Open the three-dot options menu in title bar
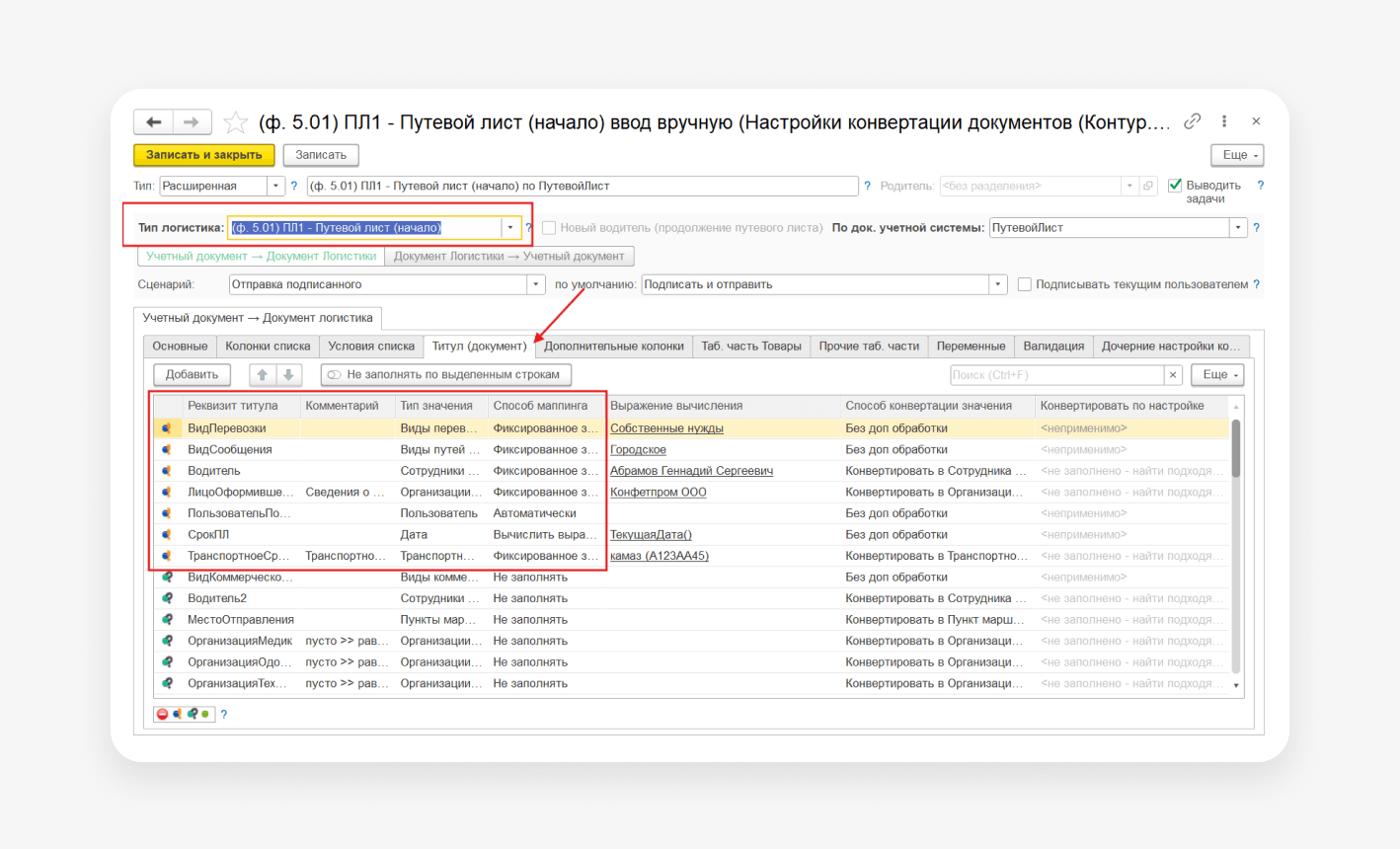 [1224, 121]
